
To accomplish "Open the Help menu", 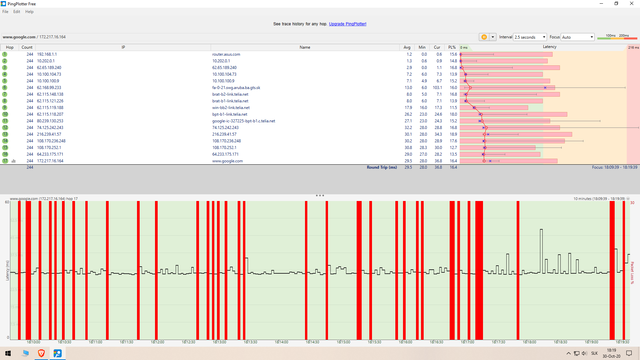I will pos(29,12).
